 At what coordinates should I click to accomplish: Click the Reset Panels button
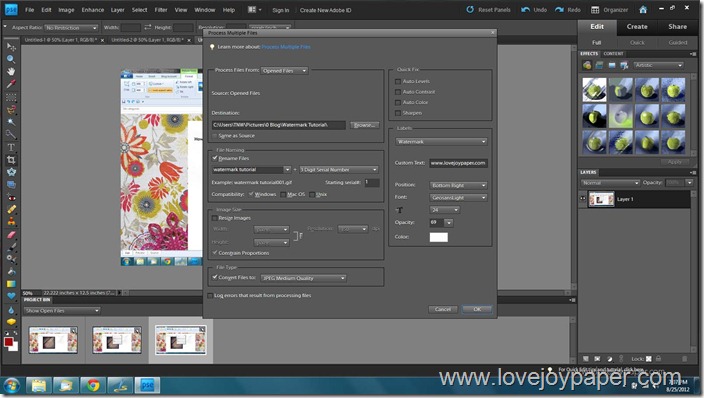tap(488, 9)
